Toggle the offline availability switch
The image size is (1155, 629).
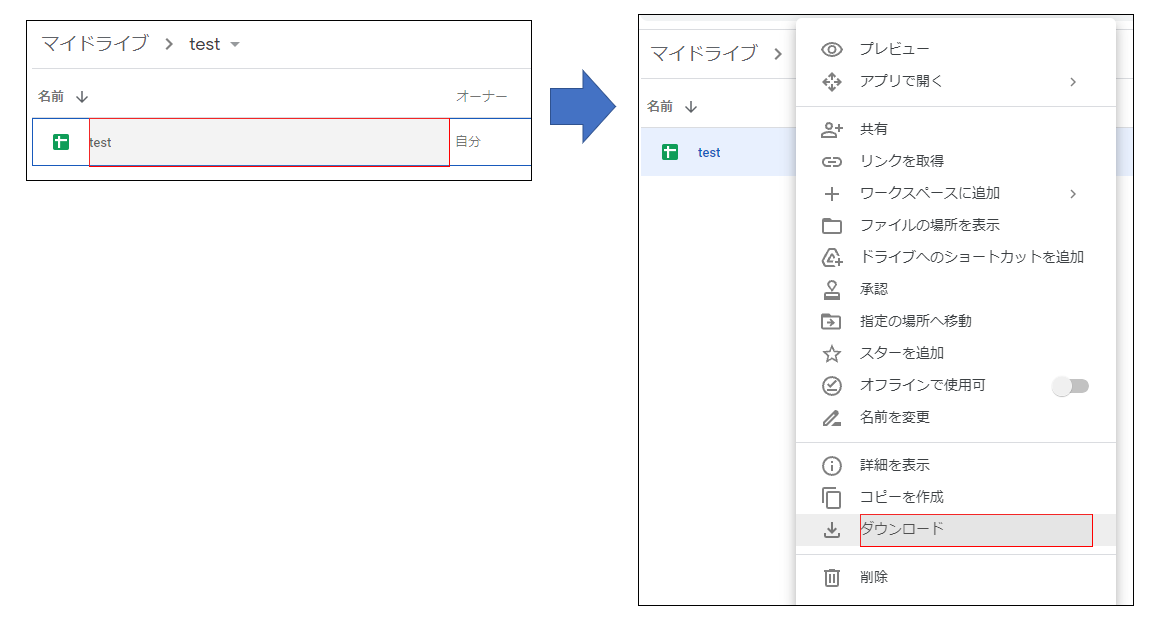[1071, 385]
